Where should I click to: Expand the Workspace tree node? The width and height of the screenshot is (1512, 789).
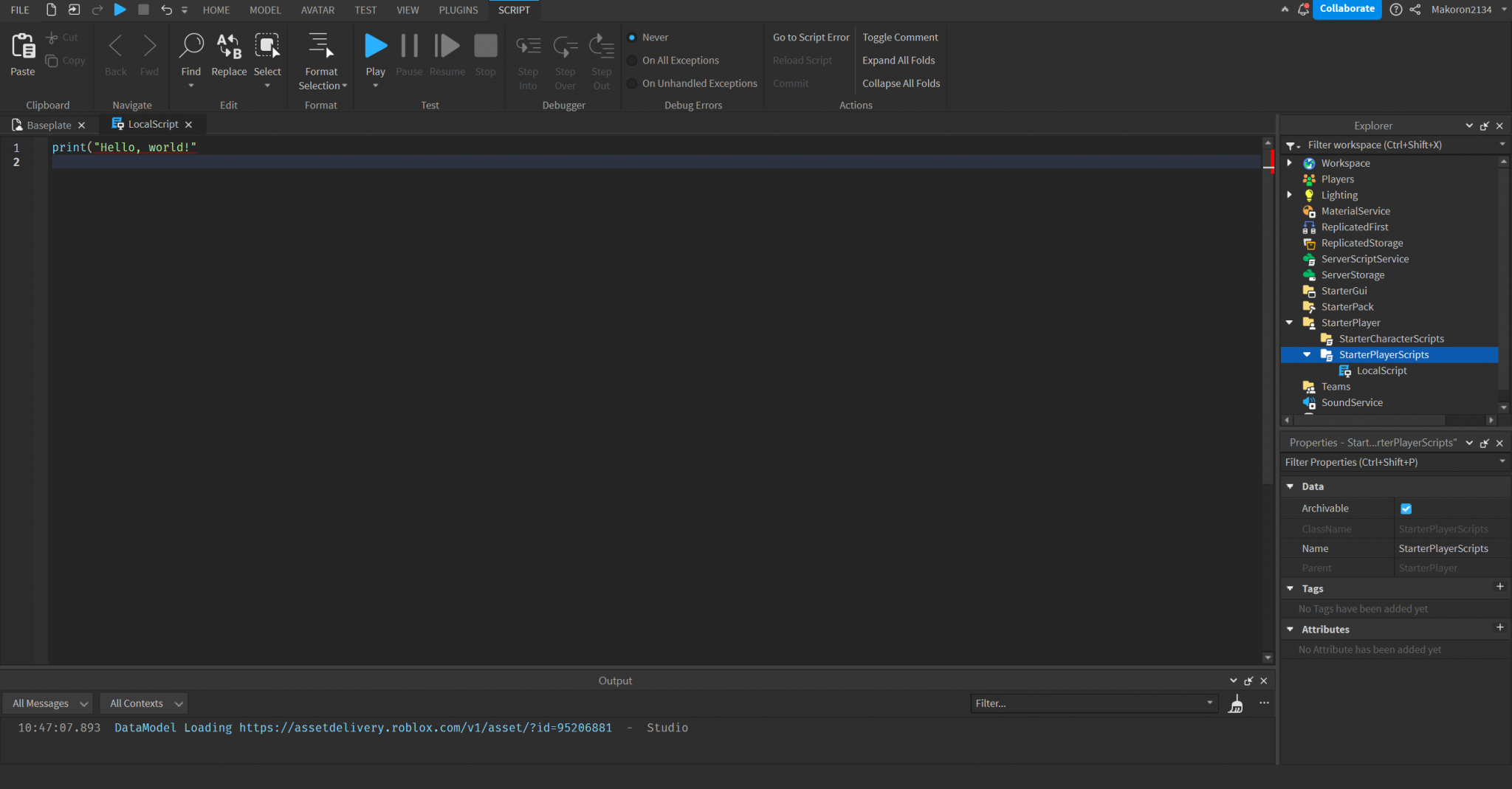[x=1290, y=163]
